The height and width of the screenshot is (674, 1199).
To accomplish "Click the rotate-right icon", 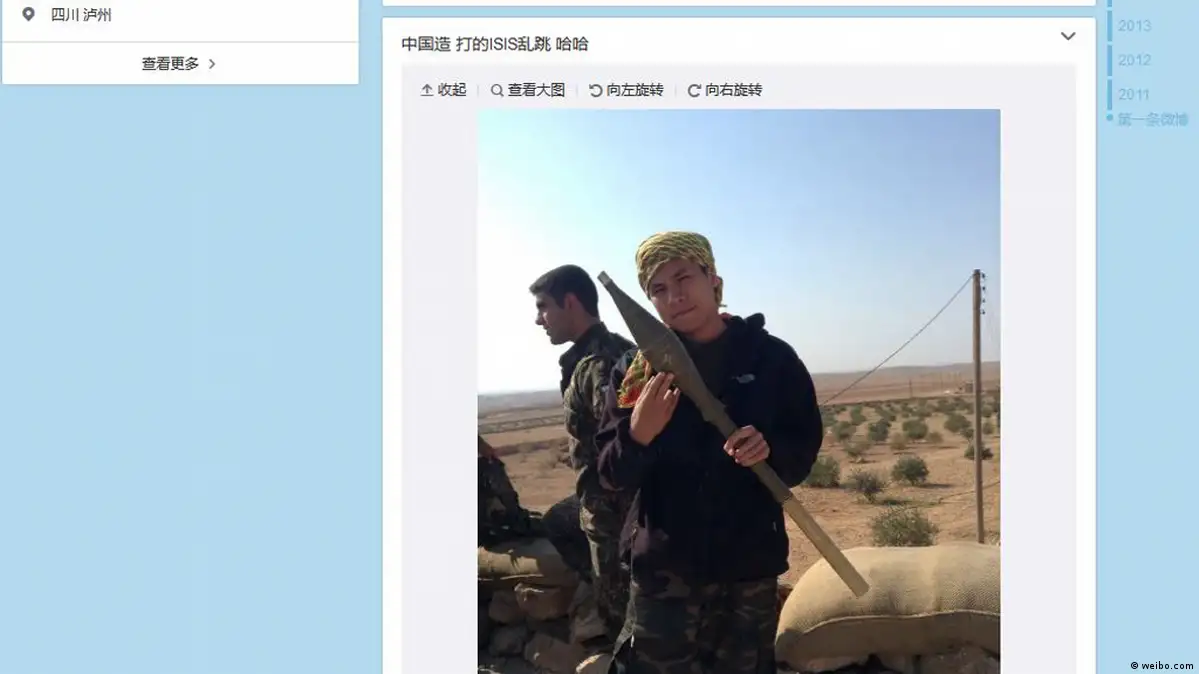I will [694, 90].
